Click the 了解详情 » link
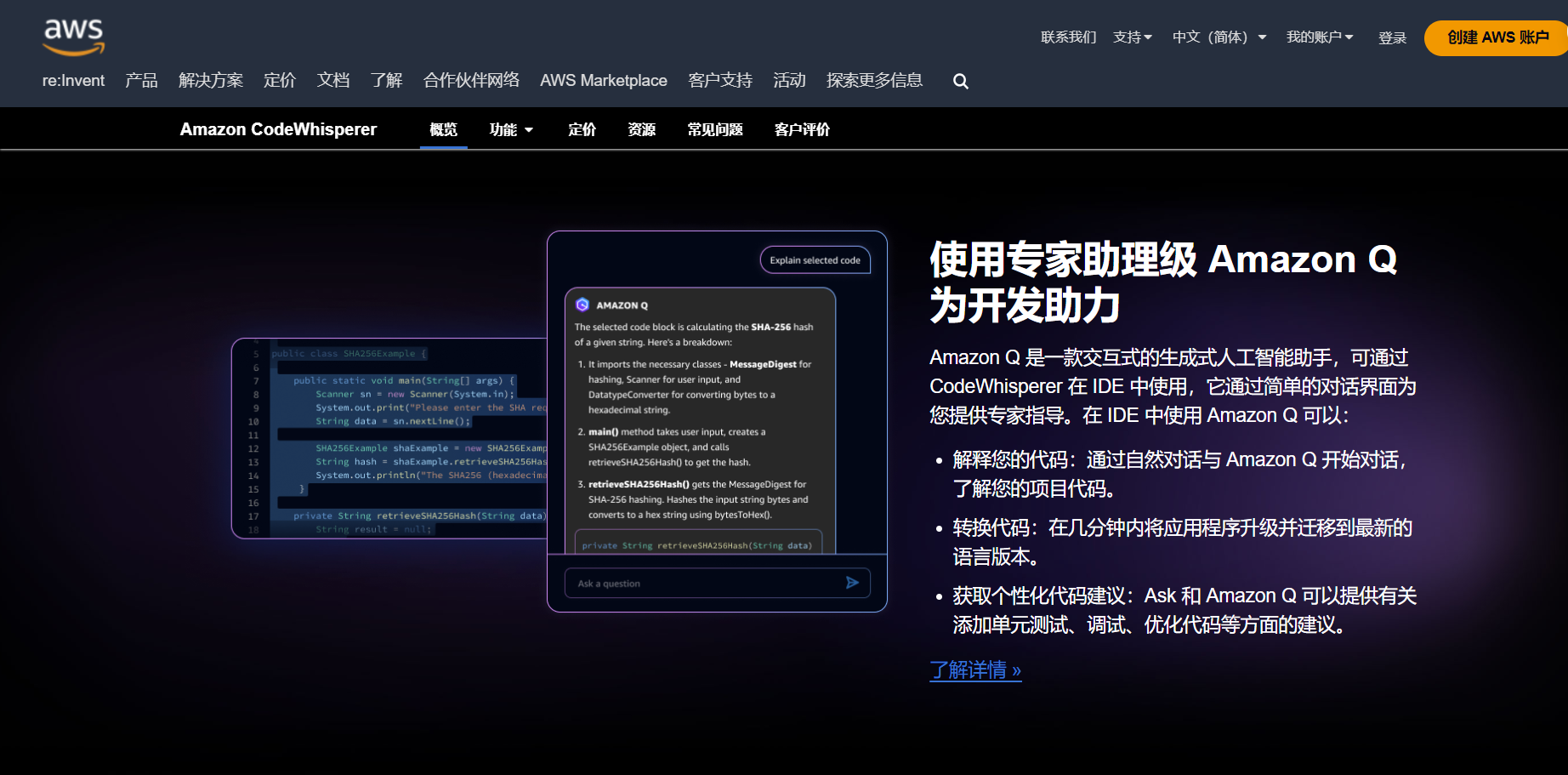The width and height of the screenshot is (1568, 775). pos(975,670)
